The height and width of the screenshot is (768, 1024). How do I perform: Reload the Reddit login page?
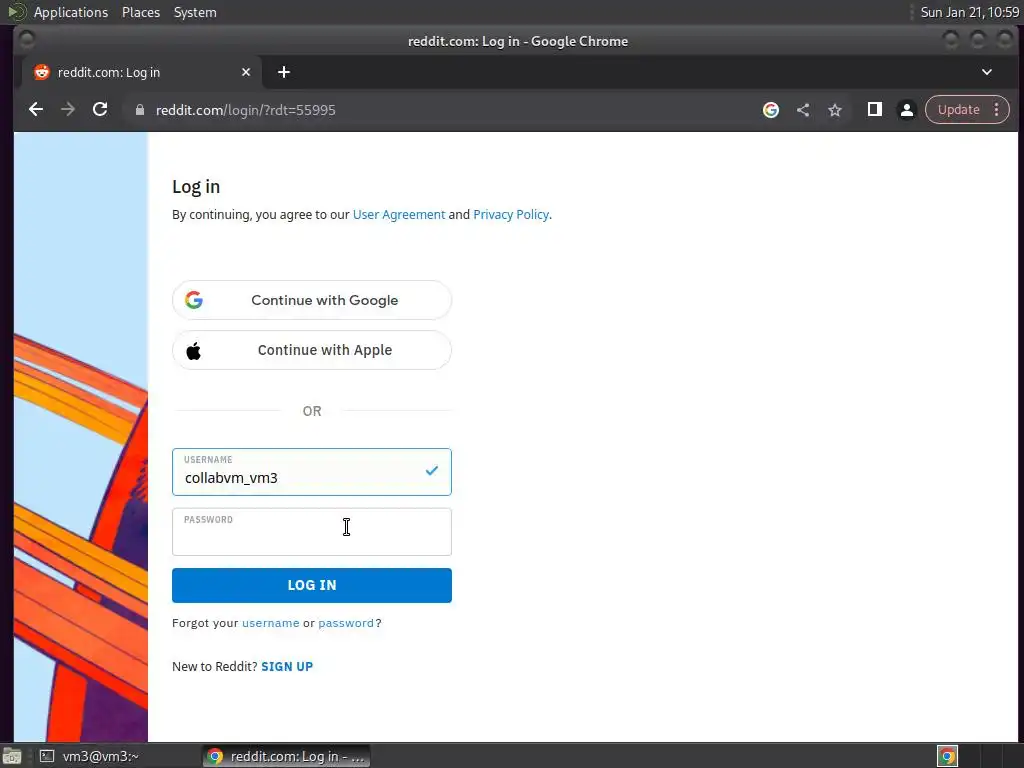tap(100, 110)
